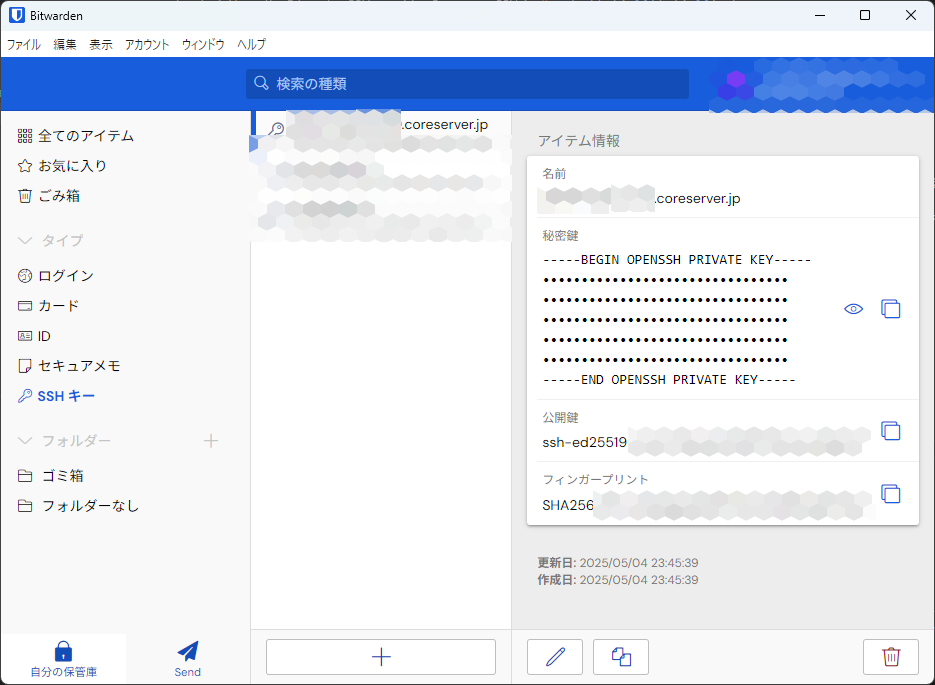Click the clone item icon button
Viewport: 935px width, 685px height.
(x=621, y=657)
